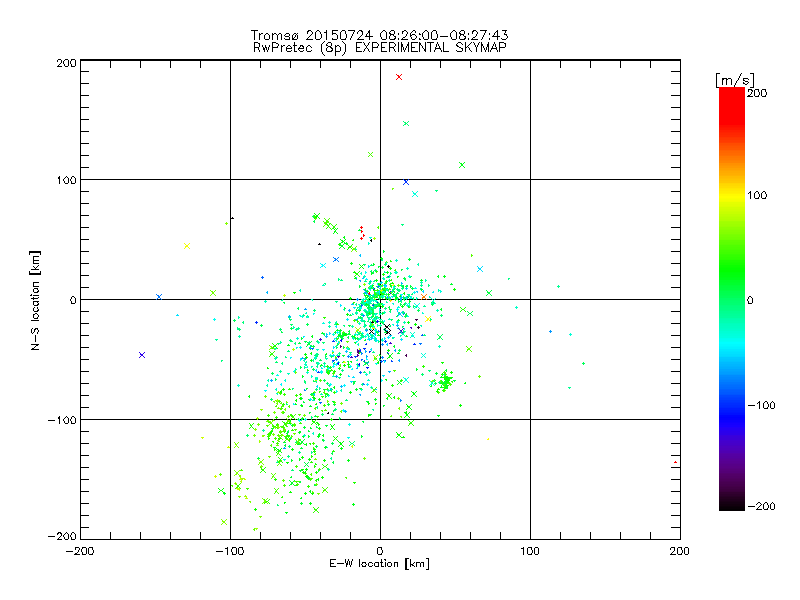
Task: Click the x-axis tick label '-200'
Action: 80,552
